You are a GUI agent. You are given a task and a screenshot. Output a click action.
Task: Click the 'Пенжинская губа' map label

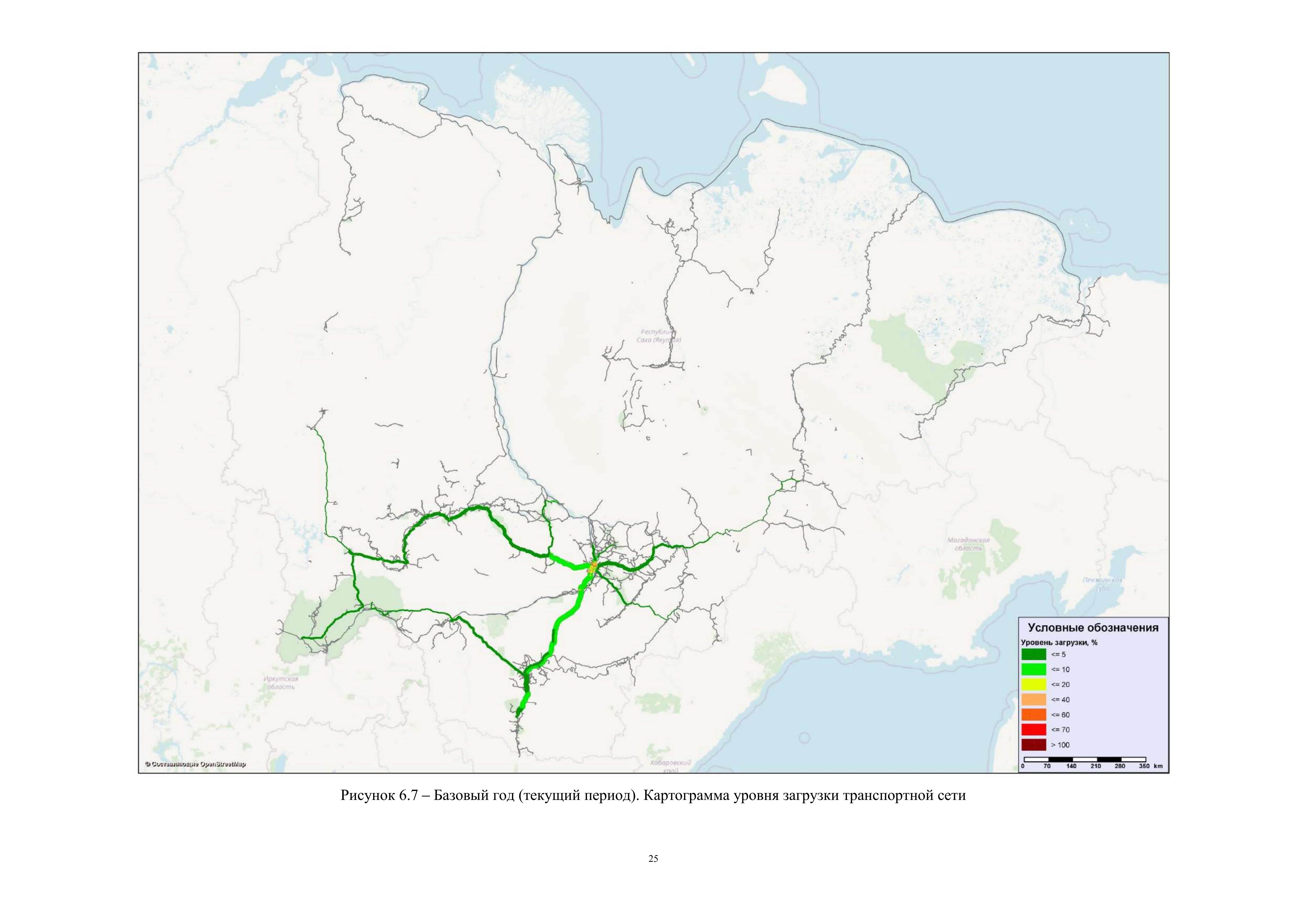1103,584
